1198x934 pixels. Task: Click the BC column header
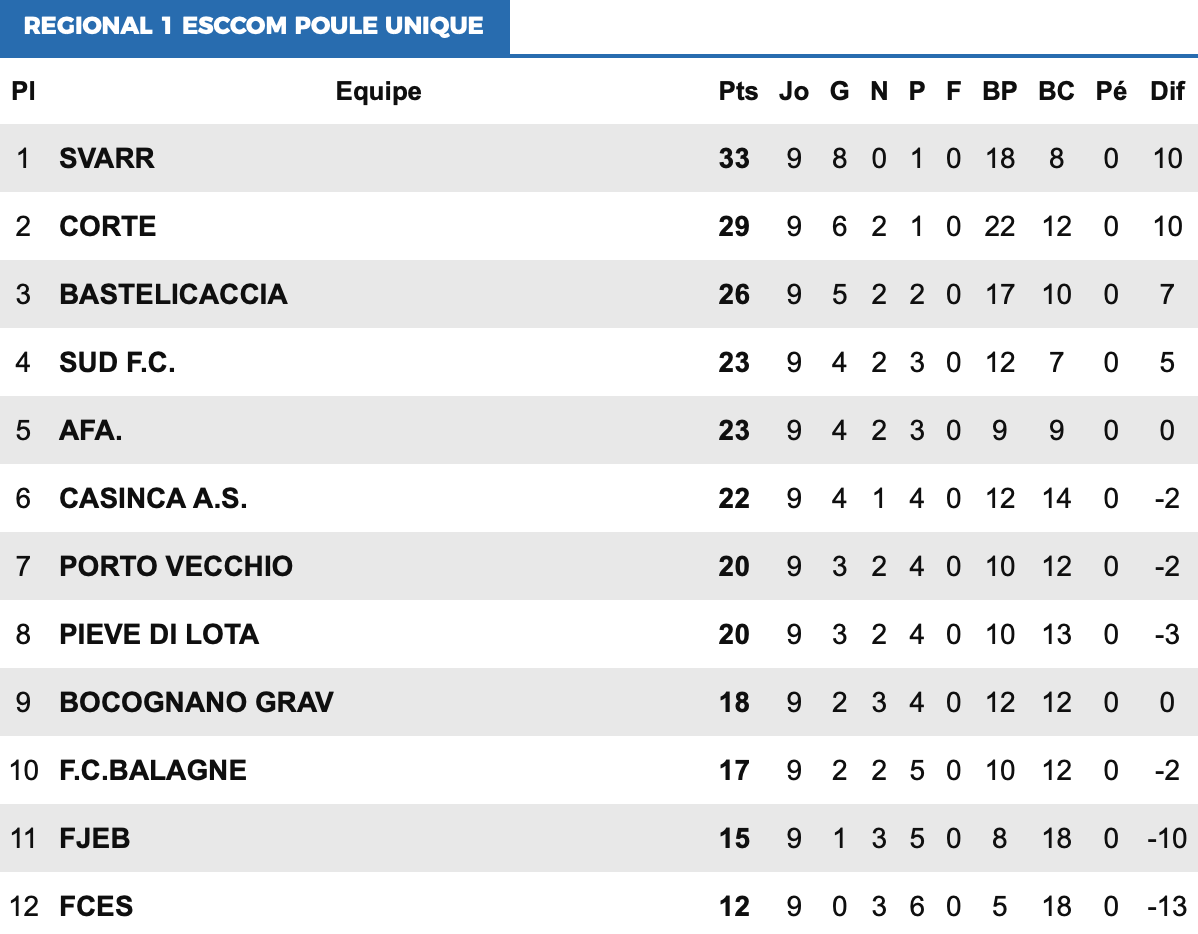1056,92
